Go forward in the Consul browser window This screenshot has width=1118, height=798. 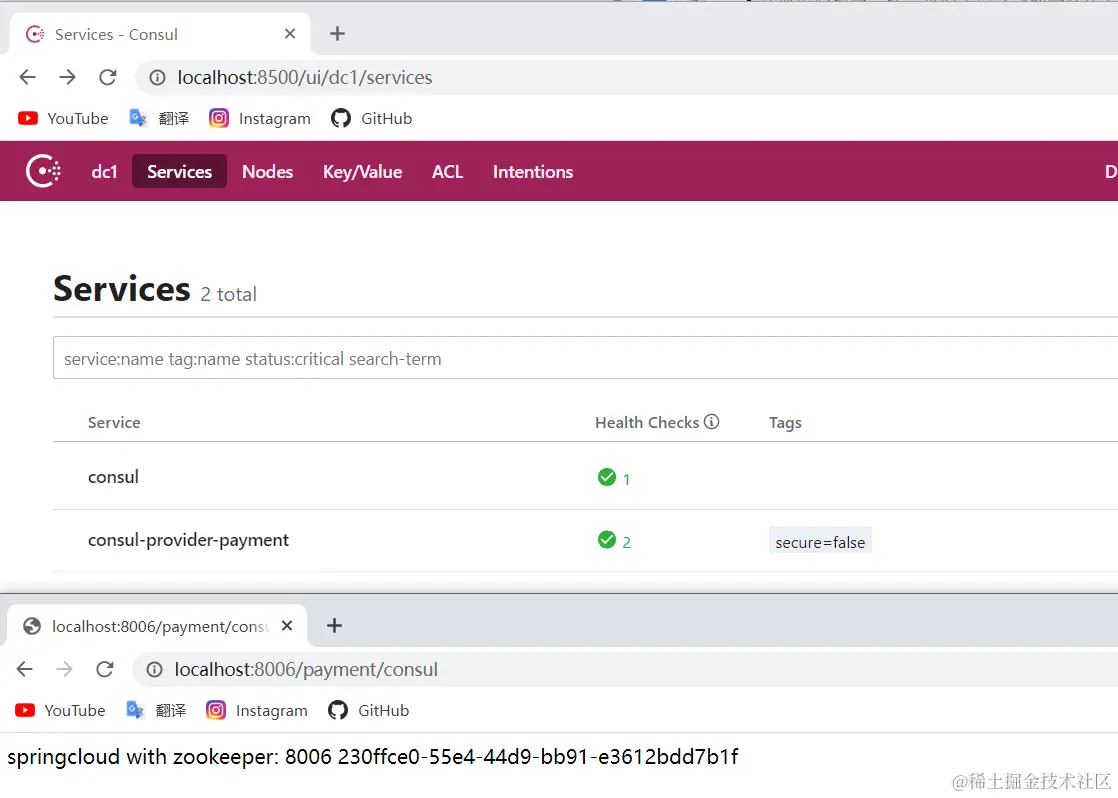68,77
